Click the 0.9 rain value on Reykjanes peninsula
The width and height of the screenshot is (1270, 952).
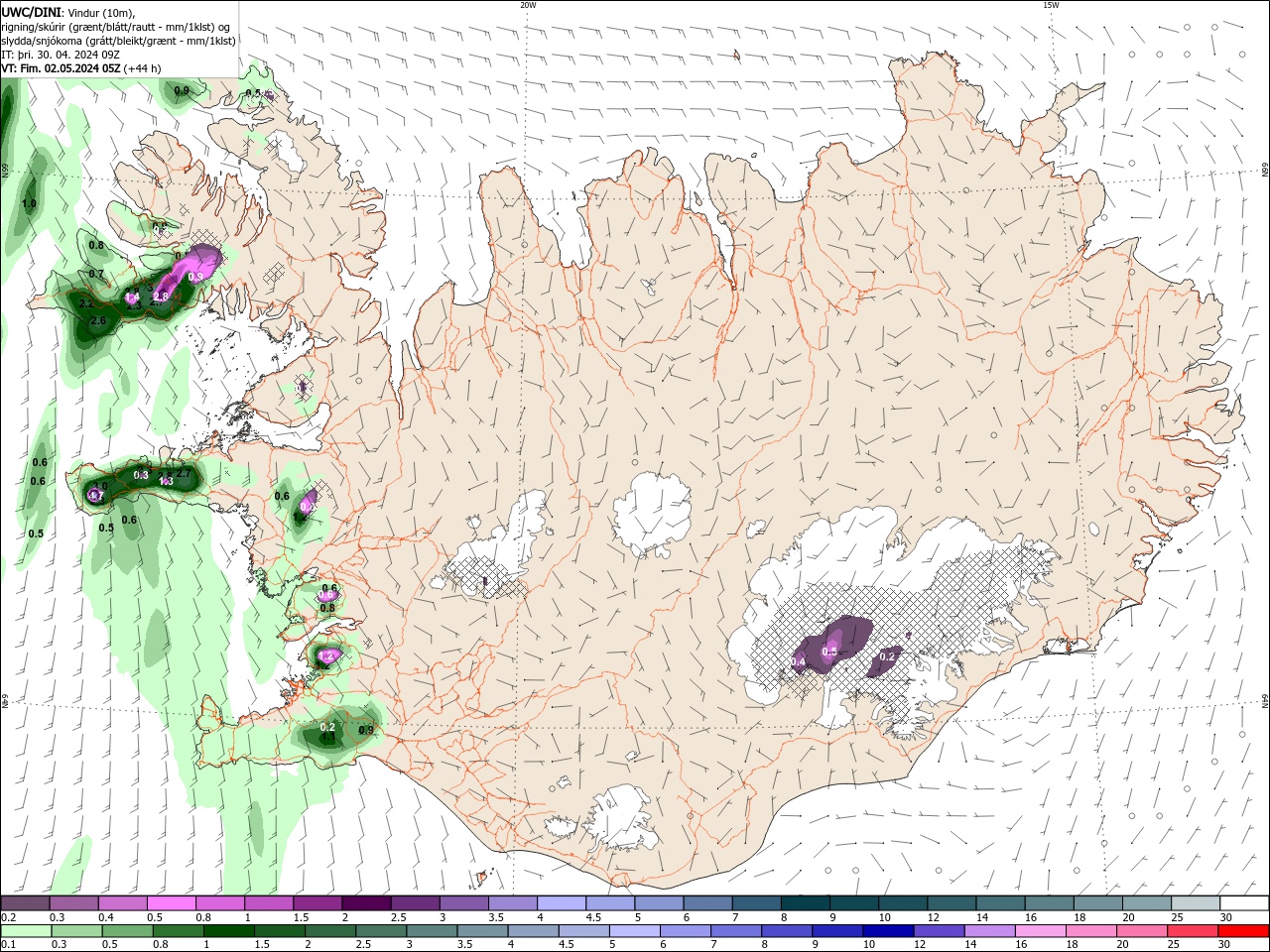(366, 731)
